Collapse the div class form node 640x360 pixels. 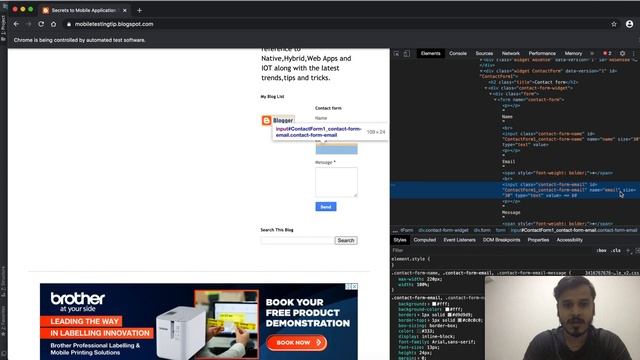pos(491,93)
